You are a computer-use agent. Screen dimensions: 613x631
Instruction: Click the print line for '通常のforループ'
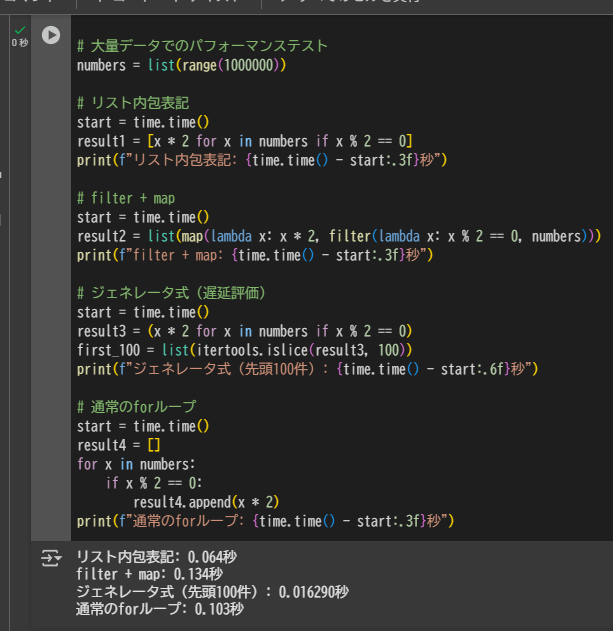pos(266,521)
